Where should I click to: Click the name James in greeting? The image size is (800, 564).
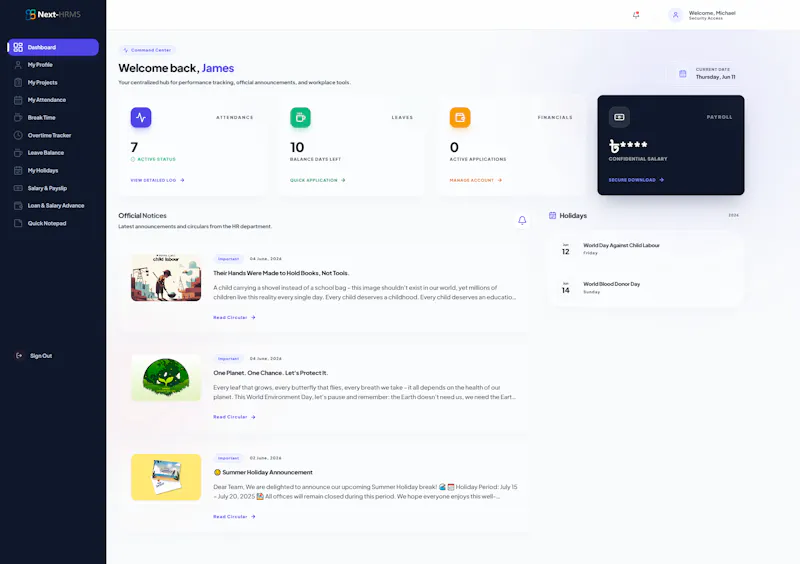pos(218,68)
